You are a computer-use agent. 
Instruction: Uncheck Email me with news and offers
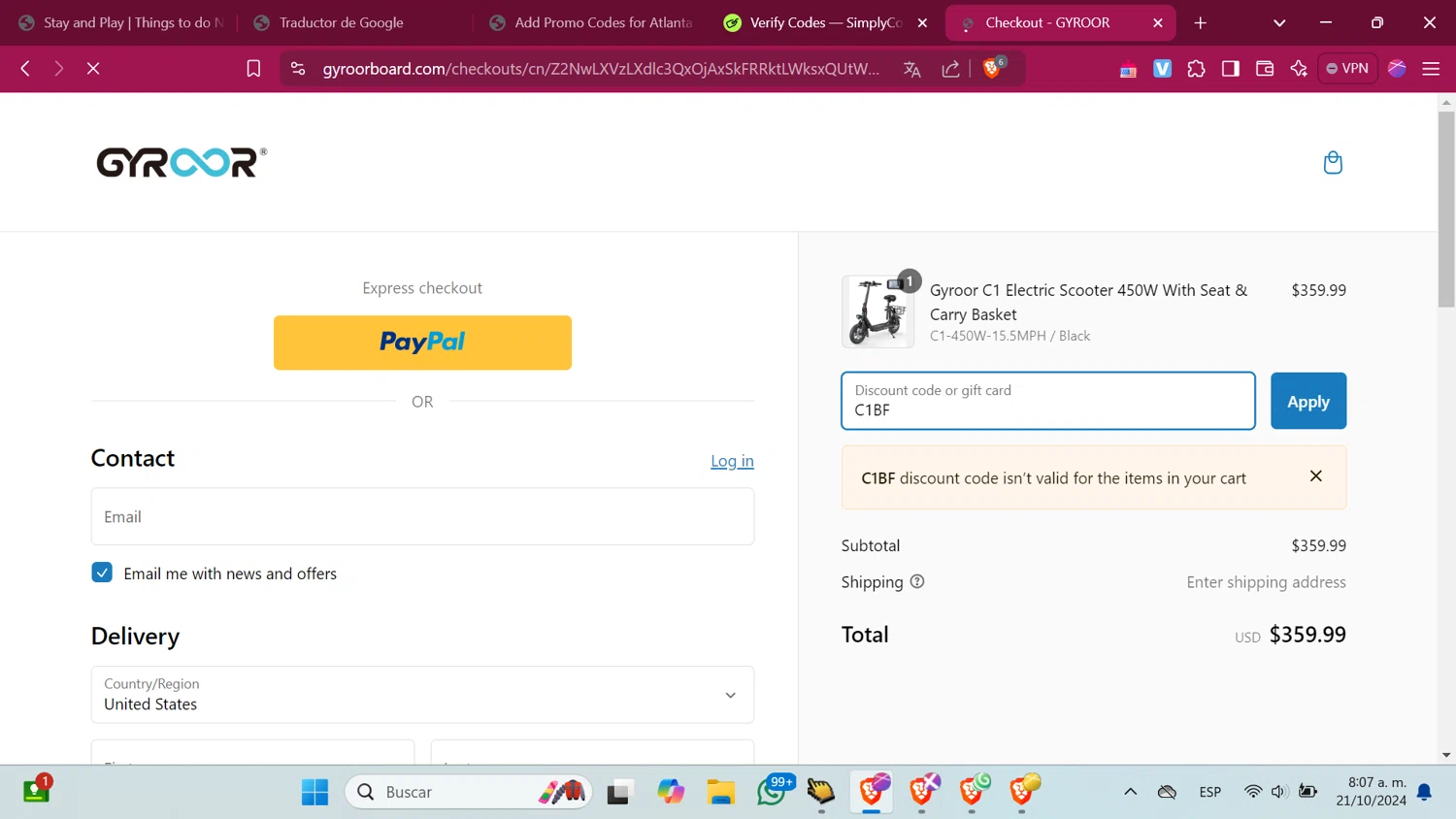(x=102, y=573)
